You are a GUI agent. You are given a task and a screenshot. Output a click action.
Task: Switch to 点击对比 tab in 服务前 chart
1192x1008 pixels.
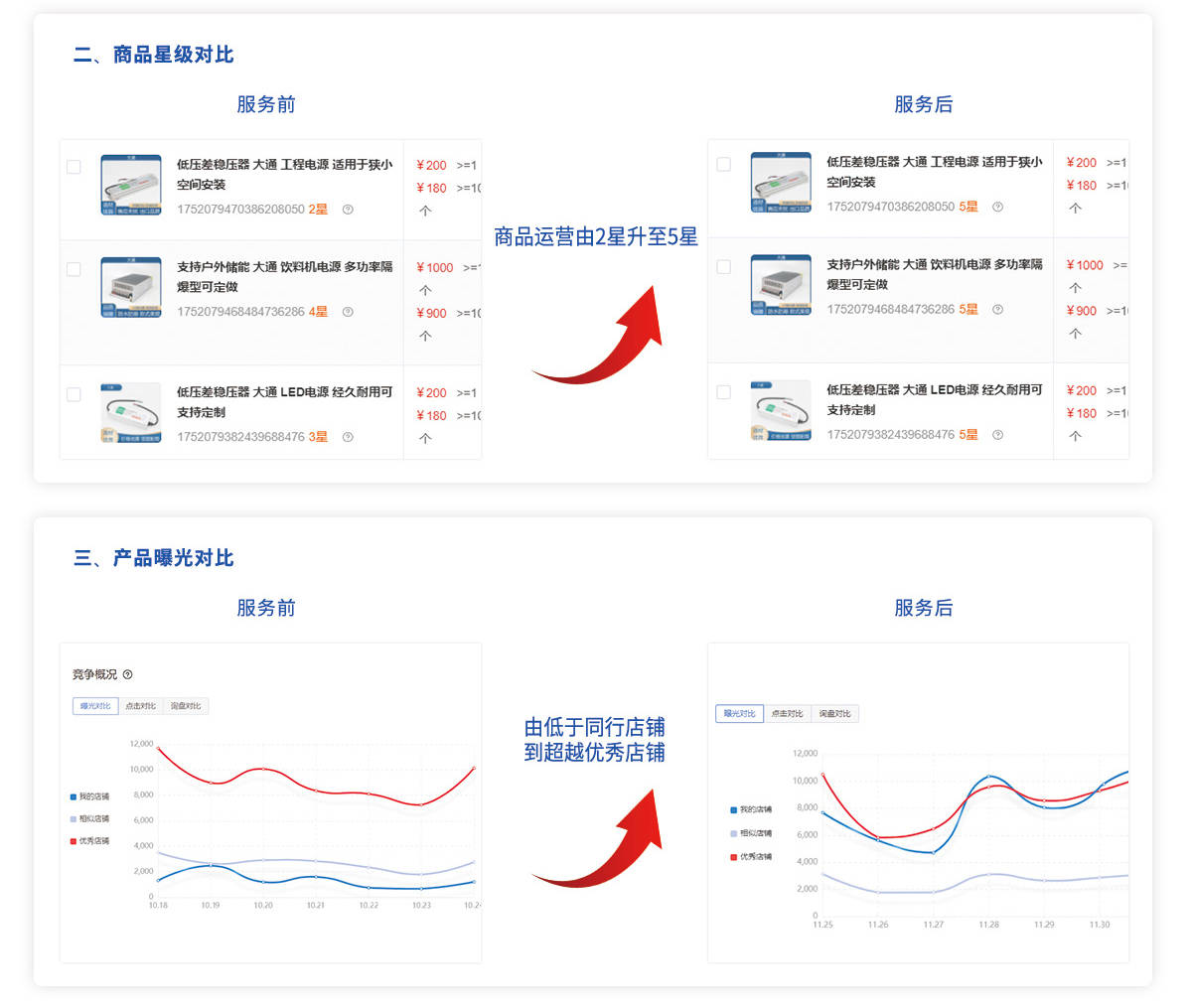[142, 706]
